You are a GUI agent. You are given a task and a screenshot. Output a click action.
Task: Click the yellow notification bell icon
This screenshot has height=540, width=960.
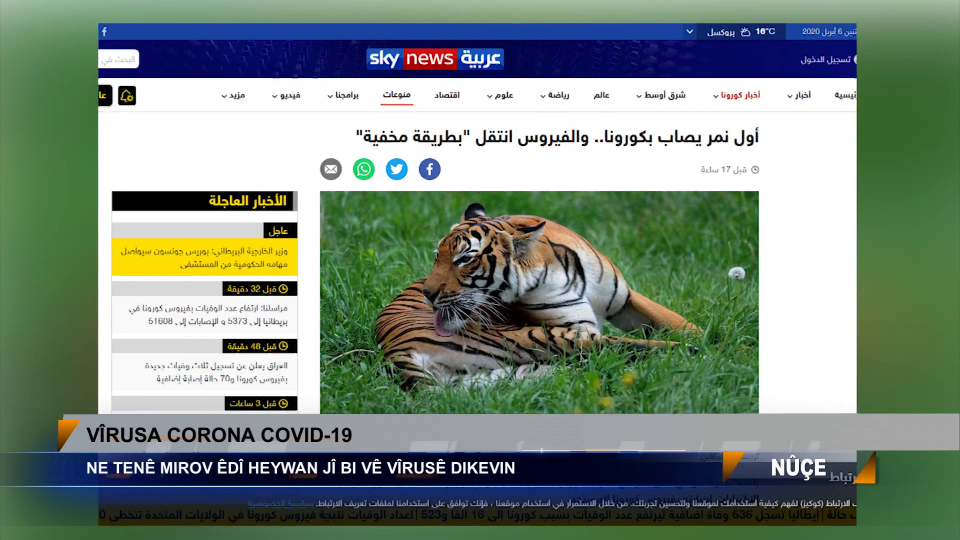click(126, 96)
